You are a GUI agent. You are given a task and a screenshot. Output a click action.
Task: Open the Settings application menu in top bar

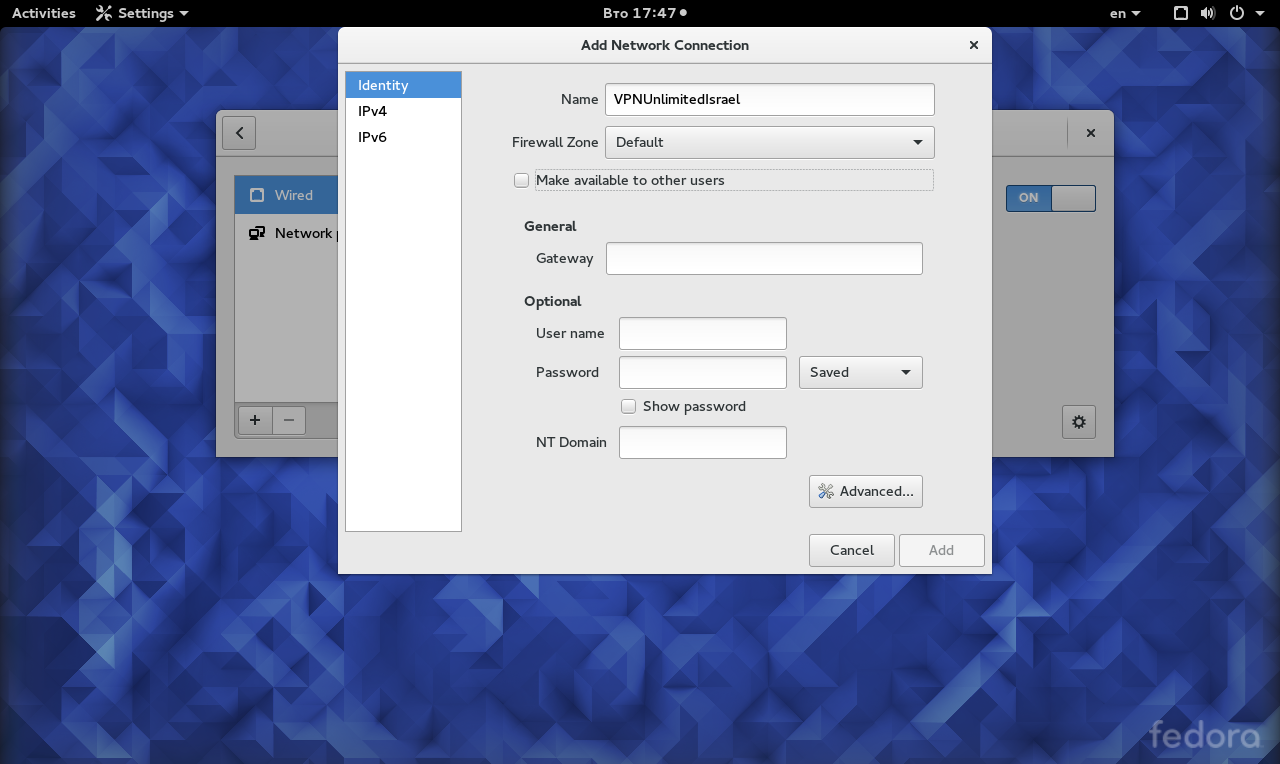(141, 13)
